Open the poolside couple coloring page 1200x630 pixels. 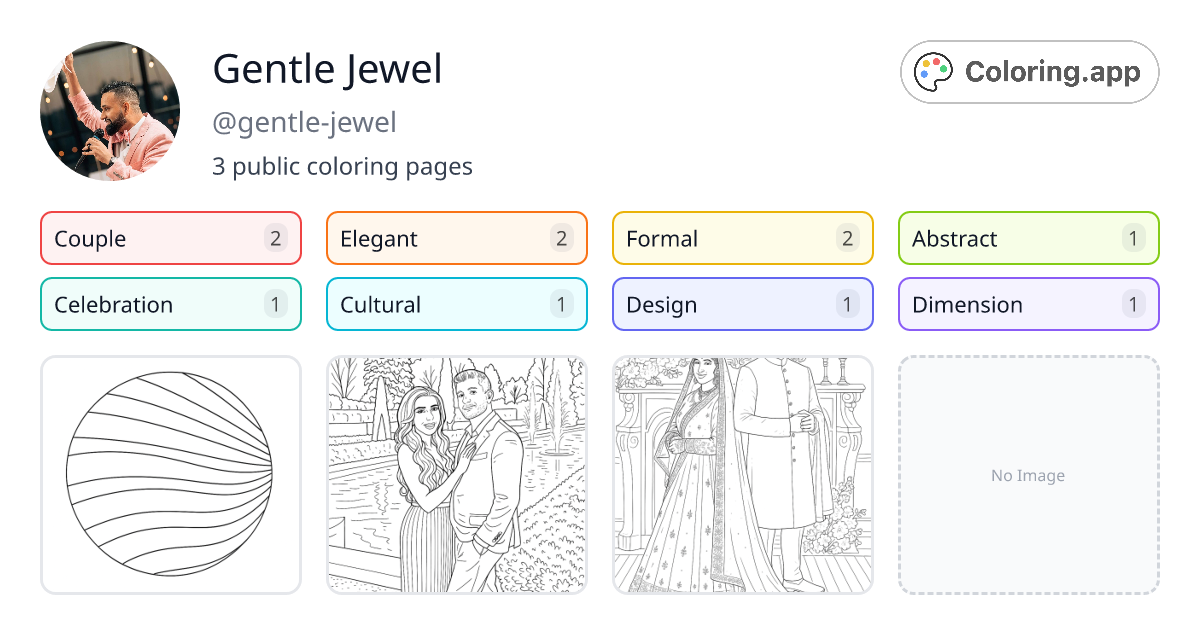[x=456, y=475]
